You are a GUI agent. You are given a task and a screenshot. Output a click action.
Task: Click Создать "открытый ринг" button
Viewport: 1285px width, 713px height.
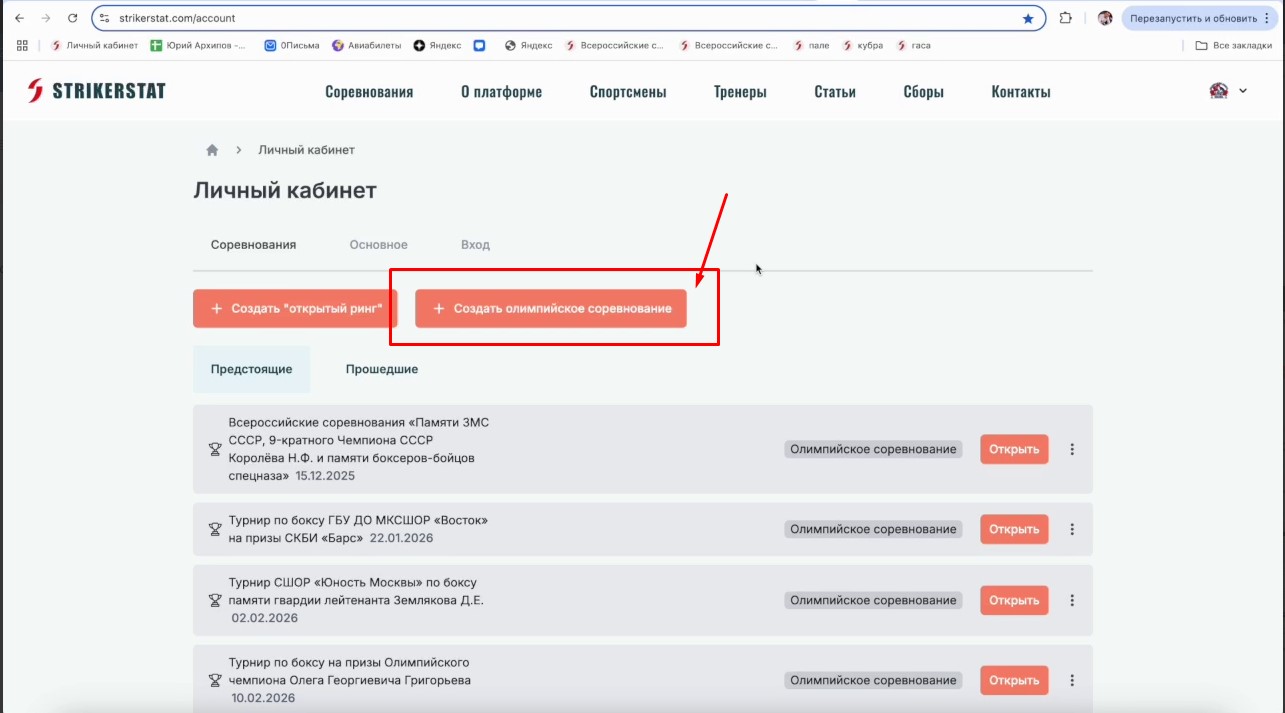click(295, 309)
